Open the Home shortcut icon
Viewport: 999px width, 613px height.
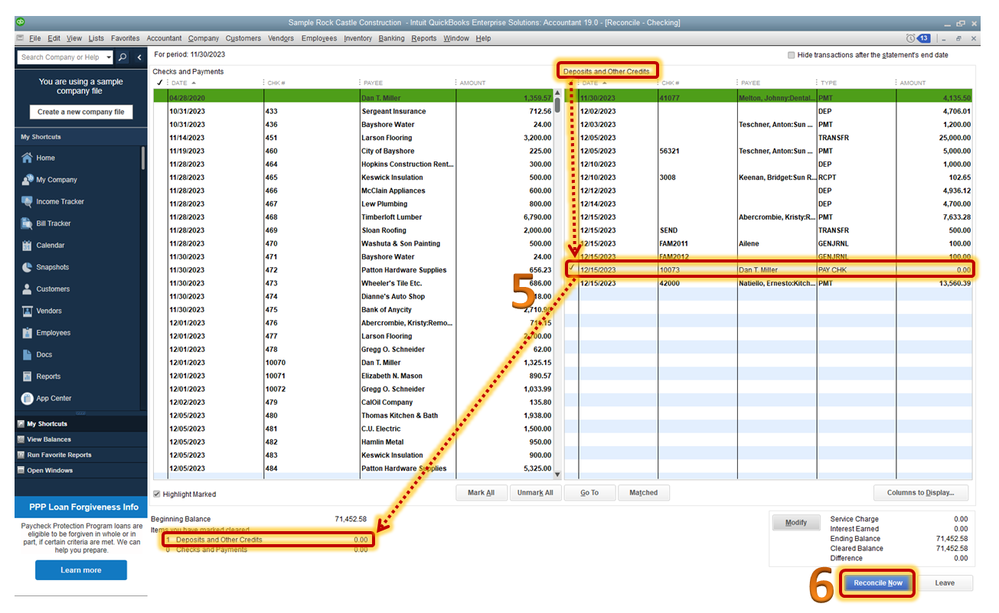pyautogui.click(x=27, y=157)
